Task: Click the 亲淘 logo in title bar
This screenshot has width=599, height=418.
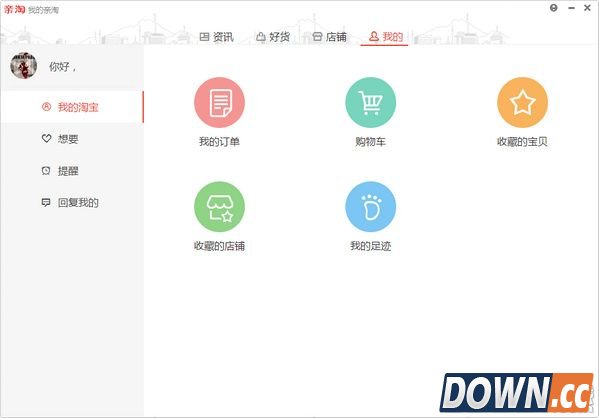Action: click(x=15, y=9)
